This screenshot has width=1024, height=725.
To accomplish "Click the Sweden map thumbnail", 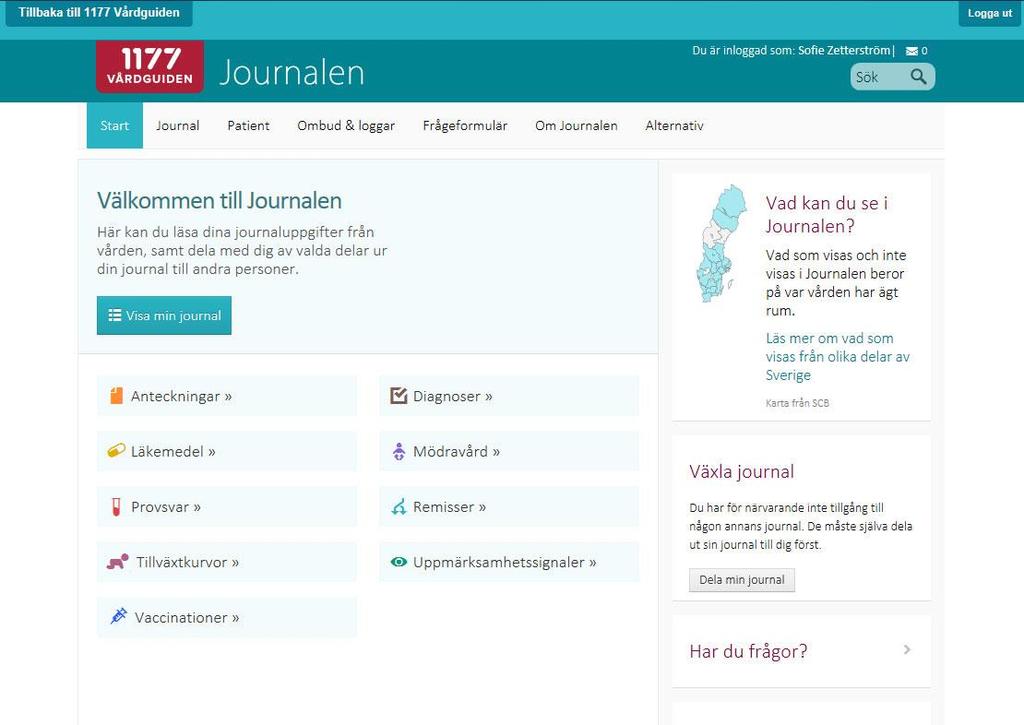I will [x=722, y=243].
